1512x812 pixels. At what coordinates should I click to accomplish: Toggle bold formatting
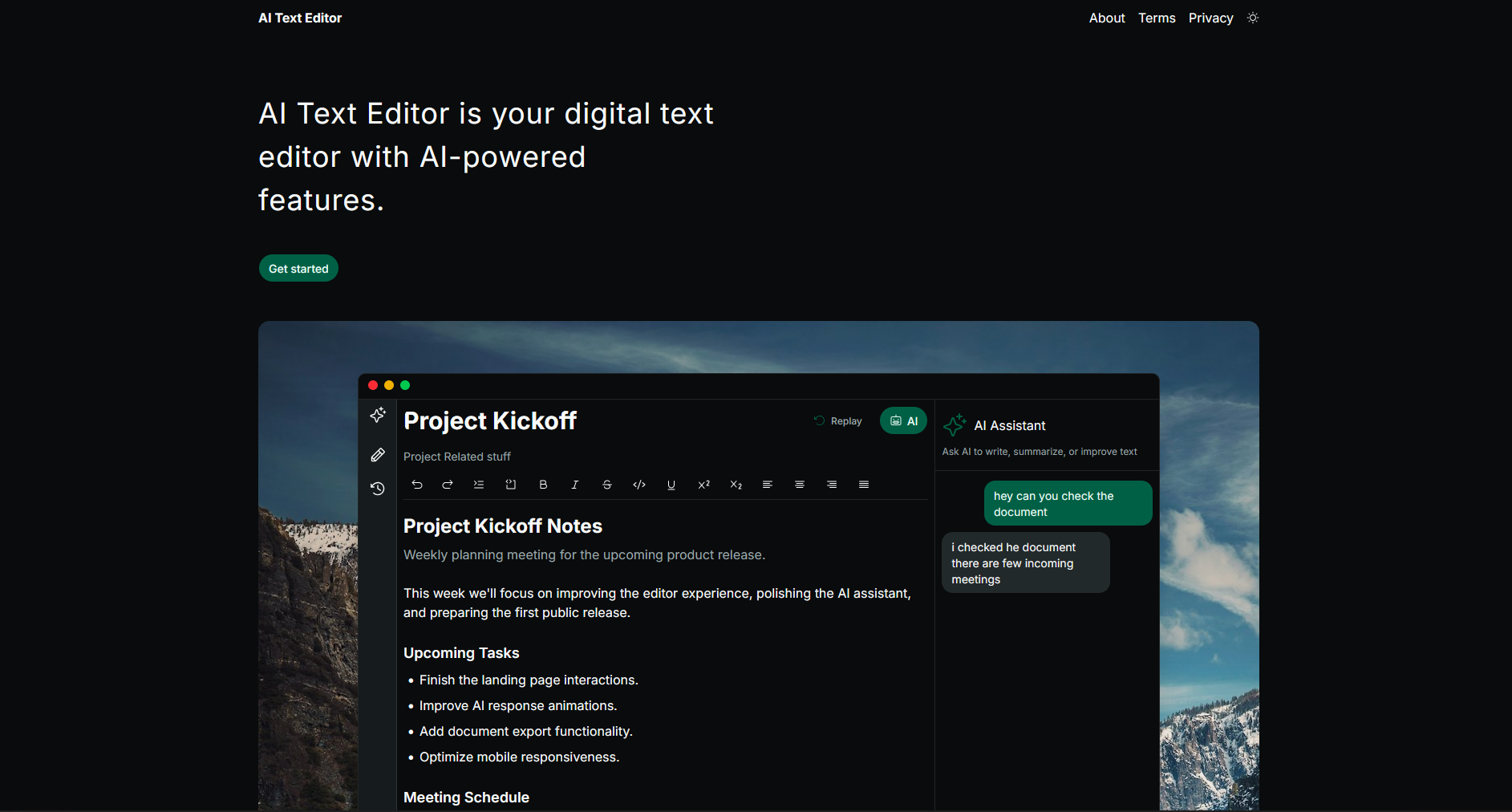click(543, 485)
